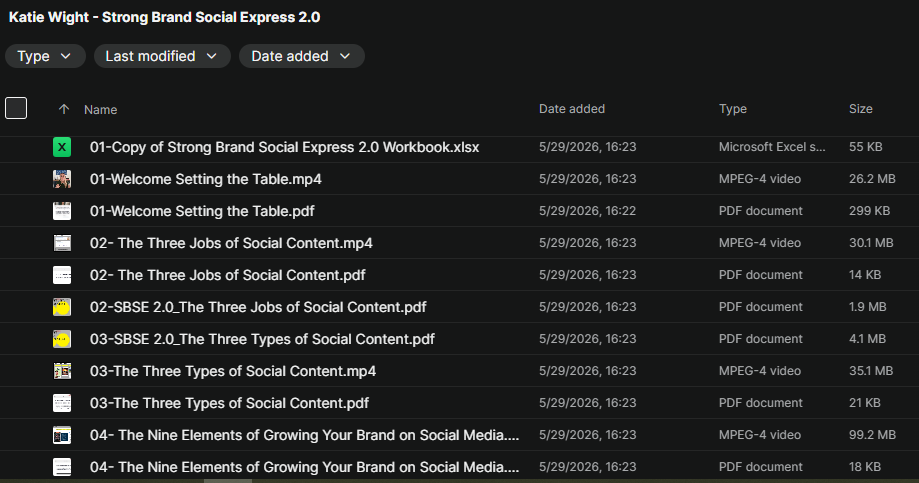Open the Last modified filter dropdown
919x483 pixels.
click(x=162, y=56)
